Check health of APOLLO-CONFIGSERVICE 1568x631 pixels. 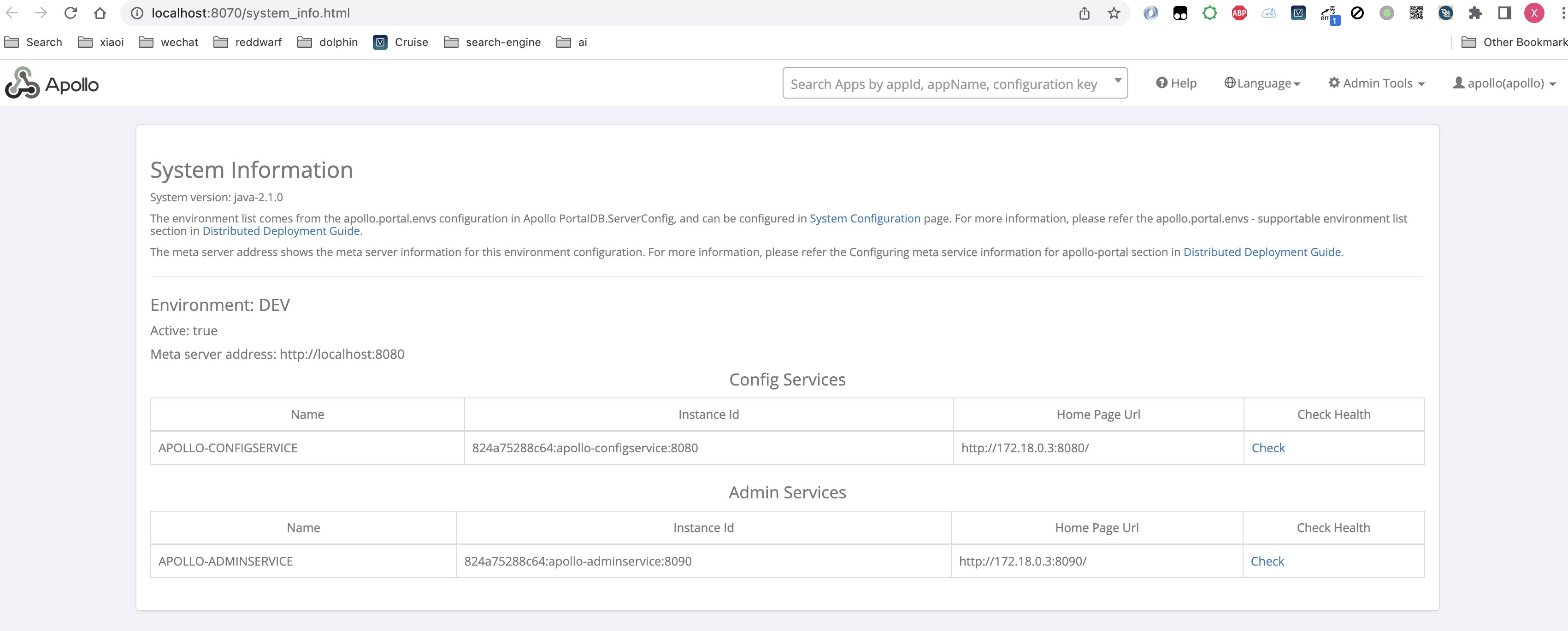tap(1267, 448)
